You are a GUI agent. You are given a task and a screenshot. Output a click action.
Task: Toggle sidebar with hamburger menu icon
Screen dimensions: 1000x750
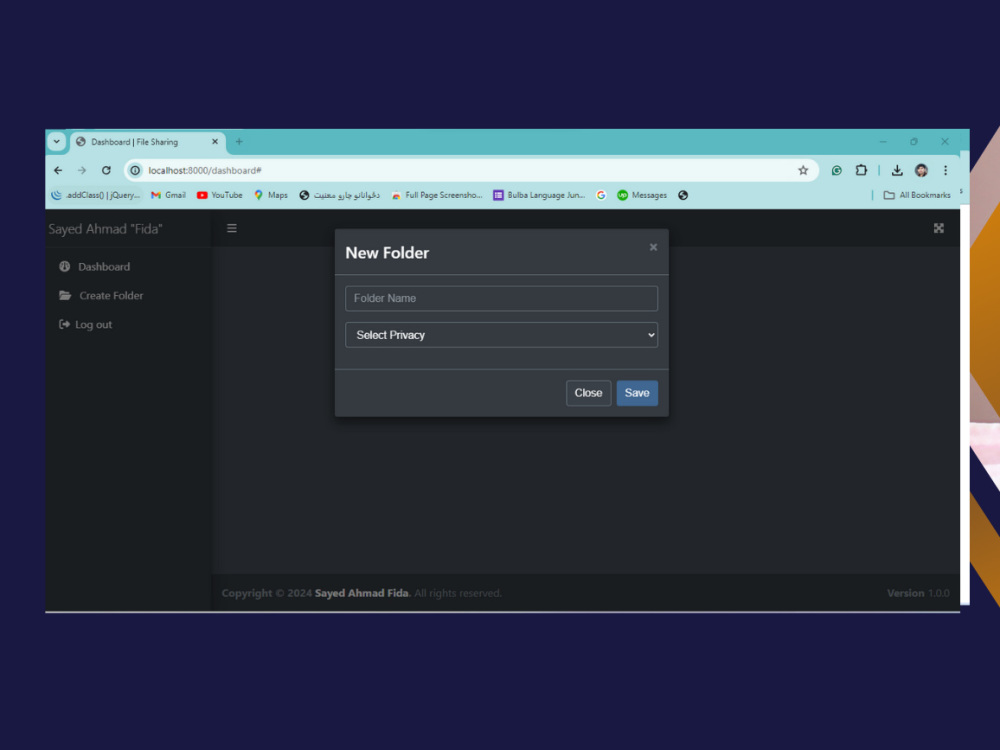(232, 228)
